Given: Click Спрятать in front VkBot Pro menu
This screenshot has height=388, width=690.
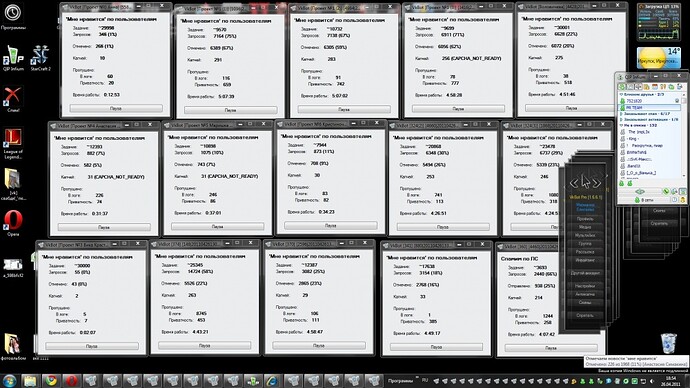Looking at the screenshot, I should pyautogui.click(x=585, y=315).
